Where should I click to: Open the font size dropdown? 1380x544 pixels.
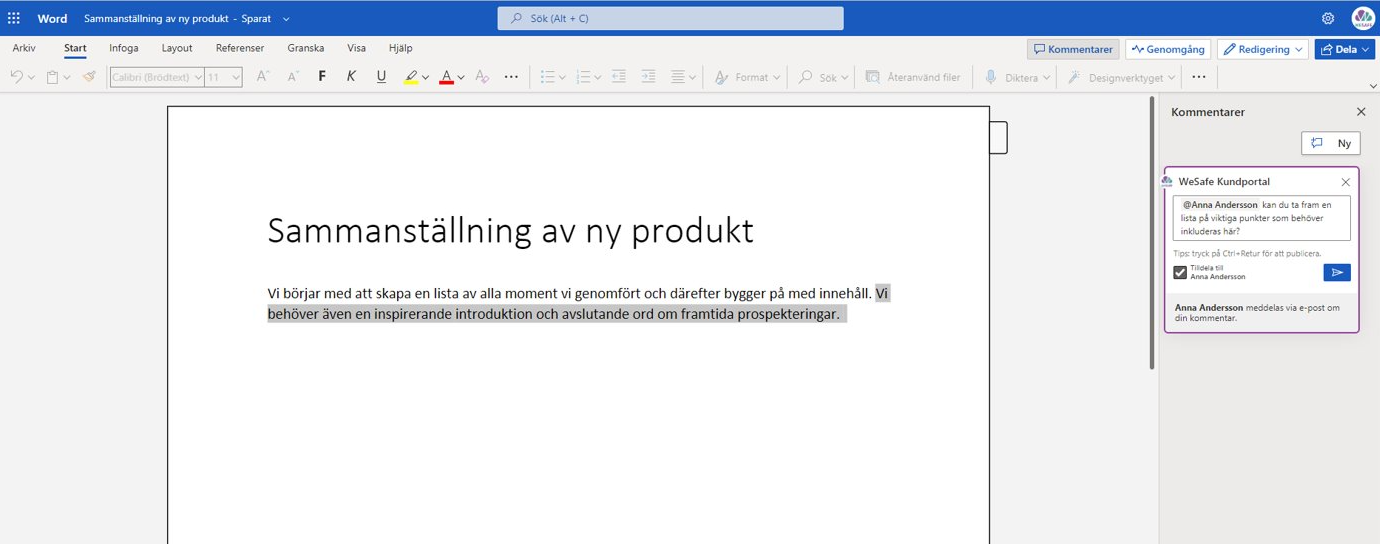coord(236,77)
